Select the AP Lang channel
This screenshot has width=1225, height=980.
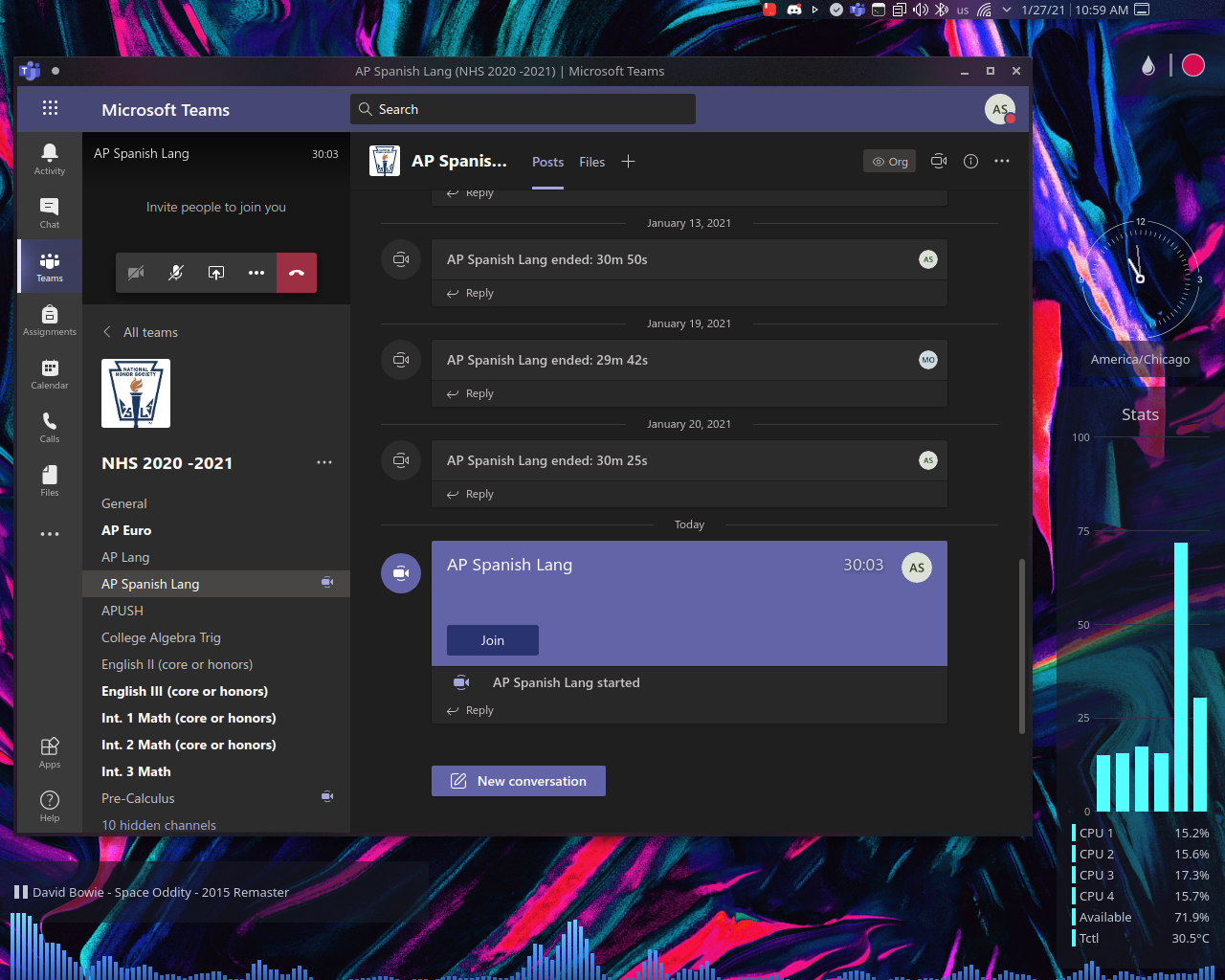point(216,557)
